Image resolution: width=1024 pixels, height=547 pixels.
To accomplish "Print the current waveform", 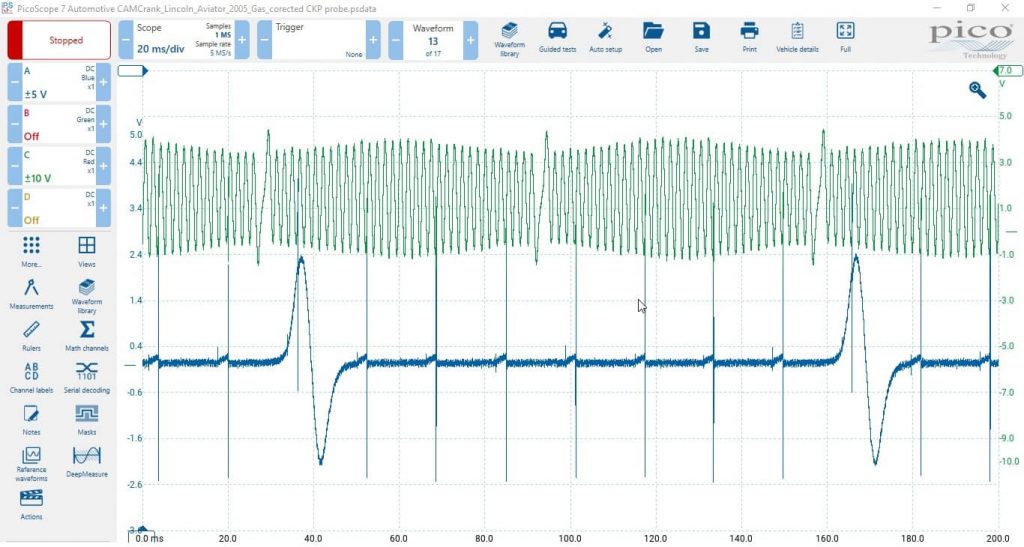I will [x=749, y=38].
